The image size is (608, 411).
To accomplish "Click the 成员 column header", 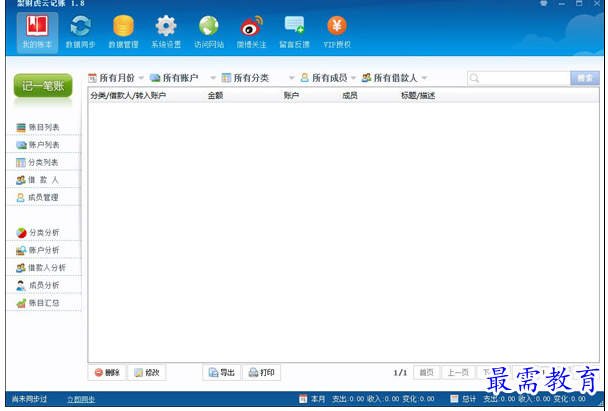I will click(x=370, y=95).
